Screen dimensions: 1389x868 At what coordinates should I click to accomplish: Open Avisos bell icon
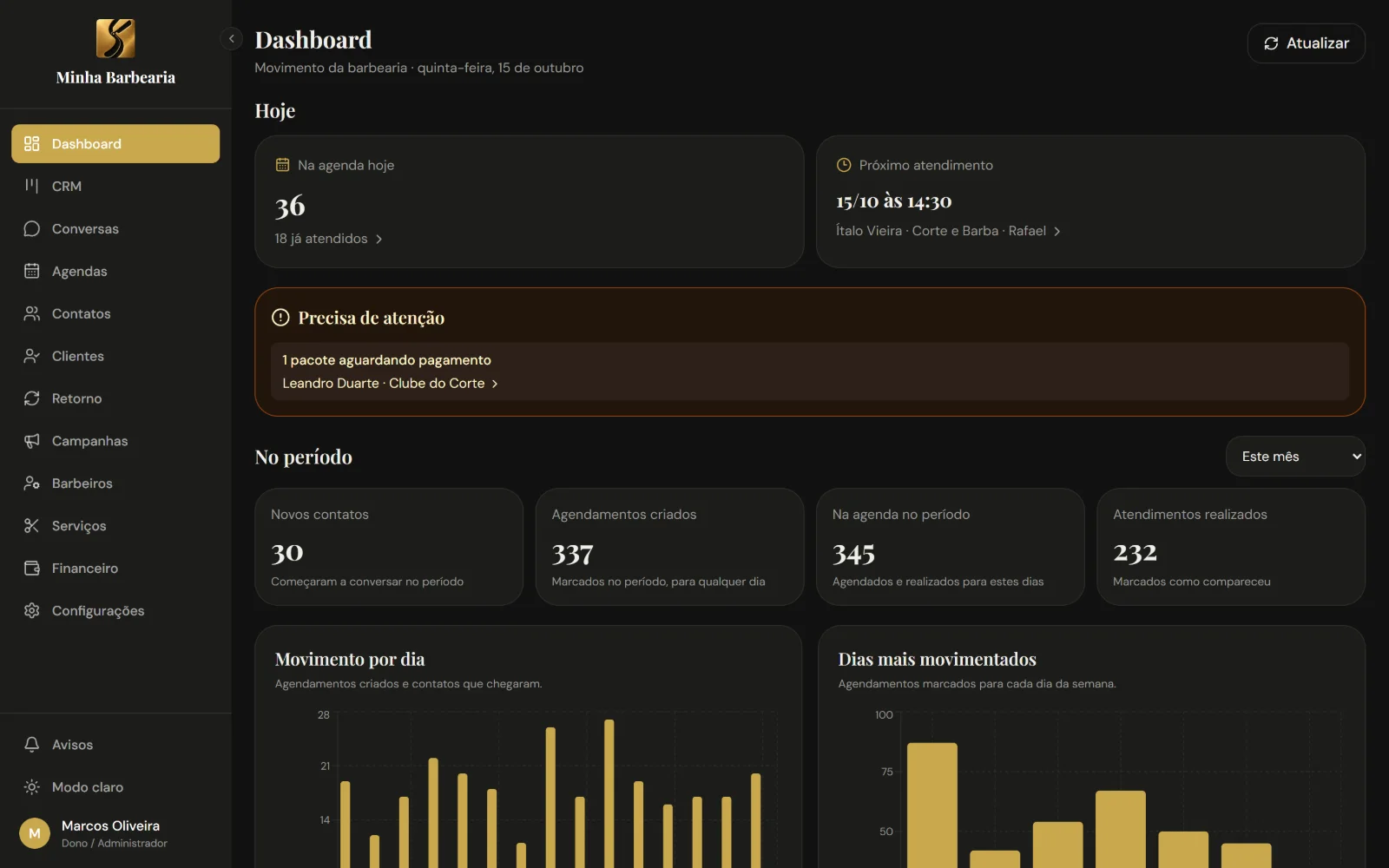tap(32, 745)
